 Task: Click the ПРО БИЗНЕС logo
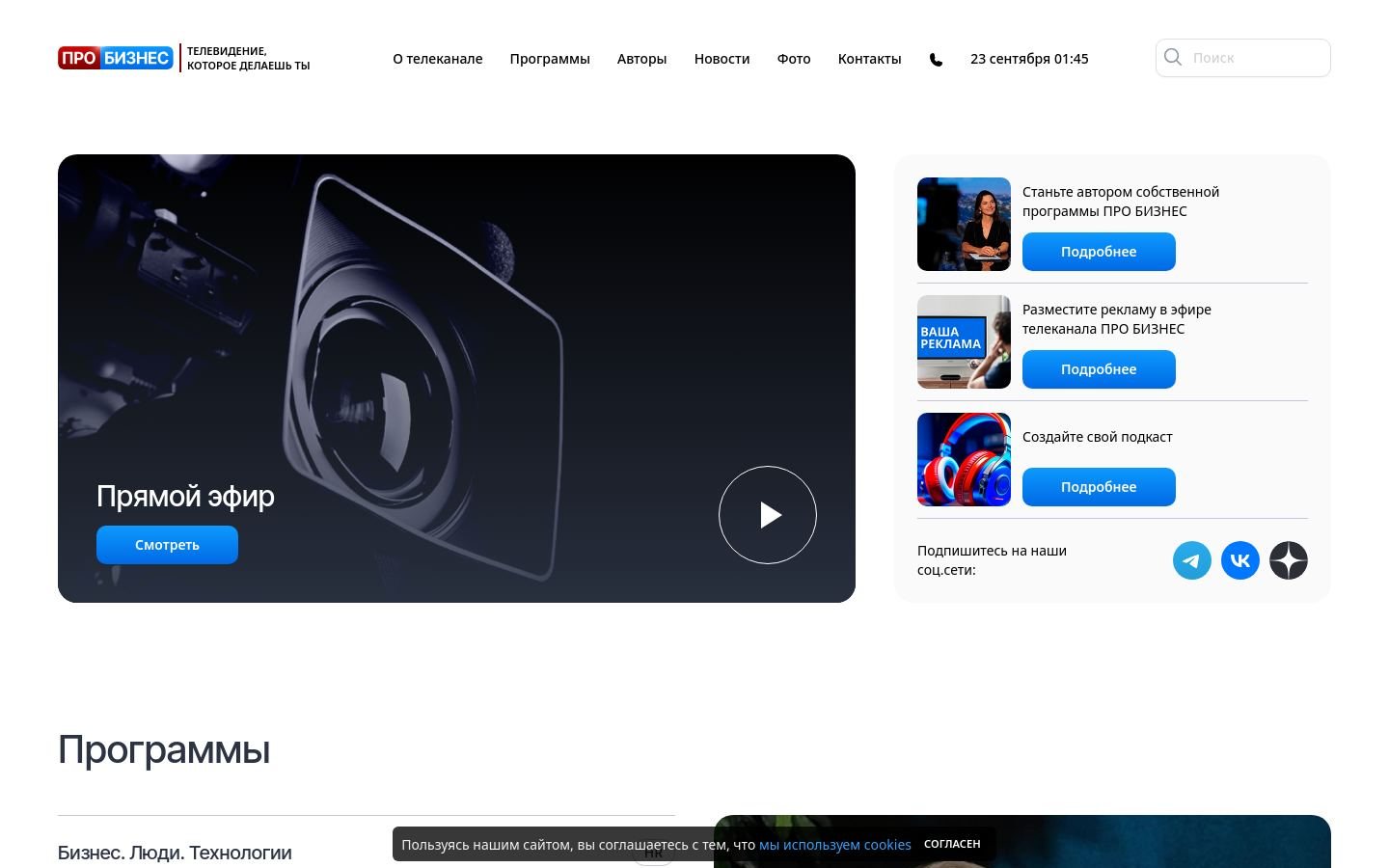[116, 58]
